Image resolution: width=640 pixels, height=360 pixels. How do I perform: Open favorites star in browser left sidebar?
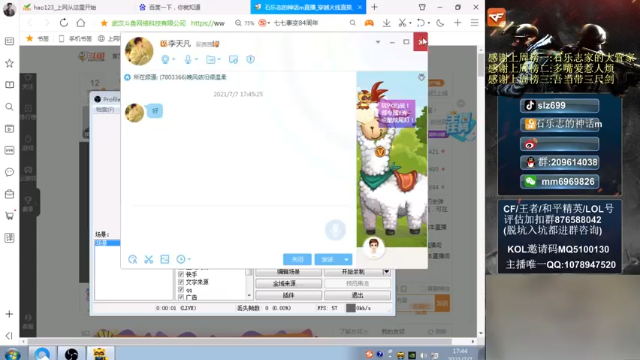click(9, 63)
